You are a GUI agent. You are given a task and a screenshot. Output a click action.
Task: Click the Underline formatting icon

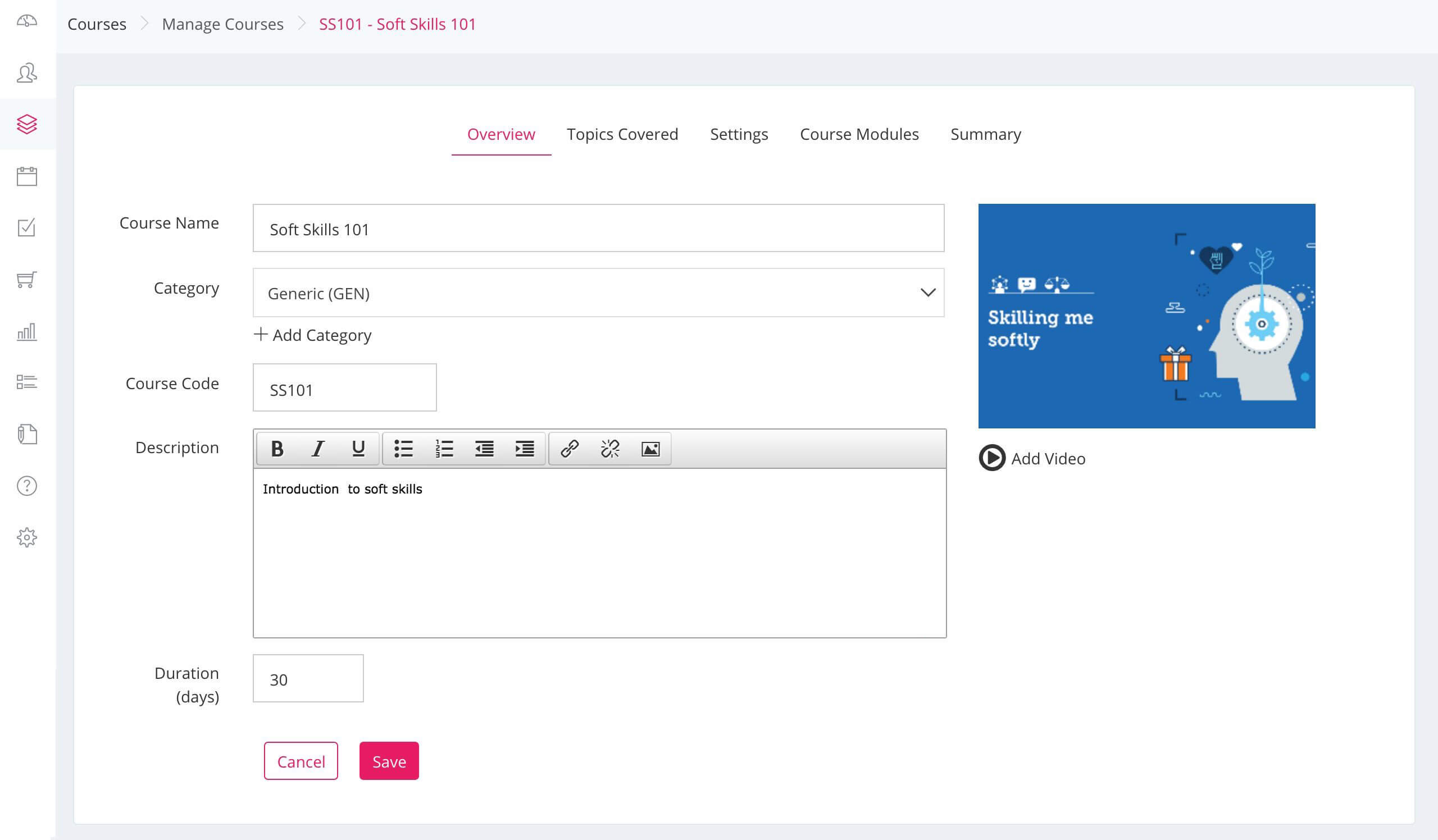(358, 449)
